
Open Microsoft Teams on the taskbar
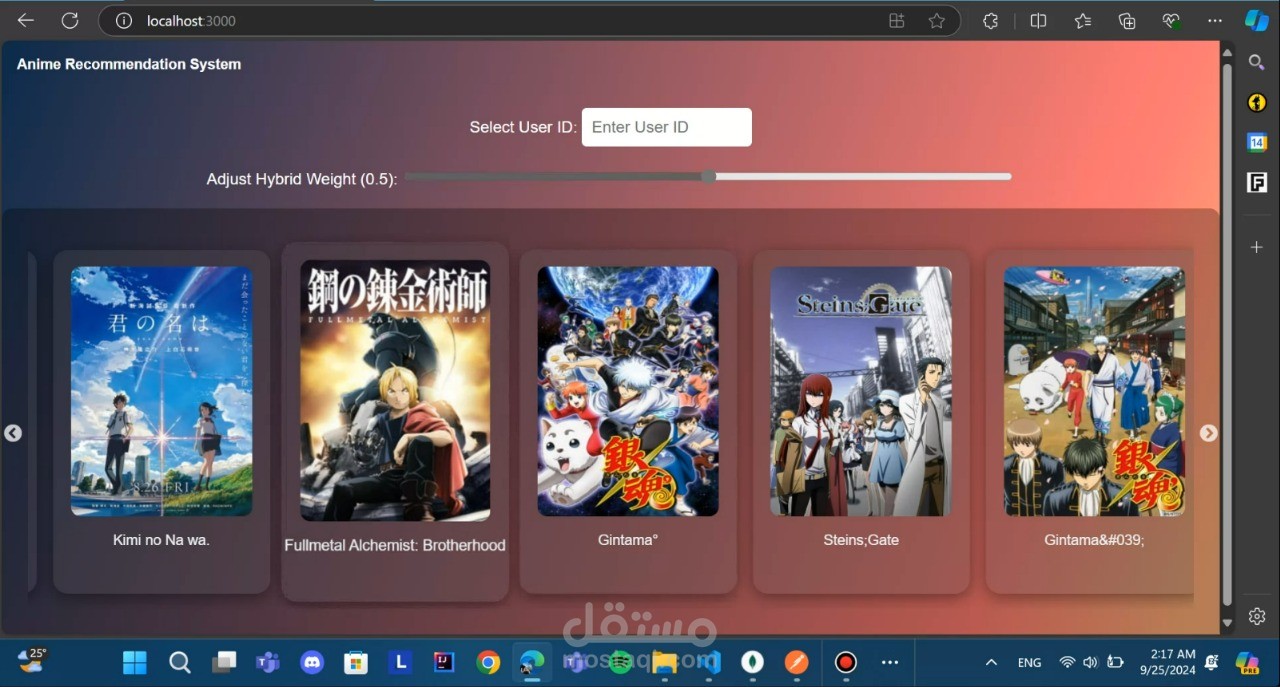(x=267, y=662)
